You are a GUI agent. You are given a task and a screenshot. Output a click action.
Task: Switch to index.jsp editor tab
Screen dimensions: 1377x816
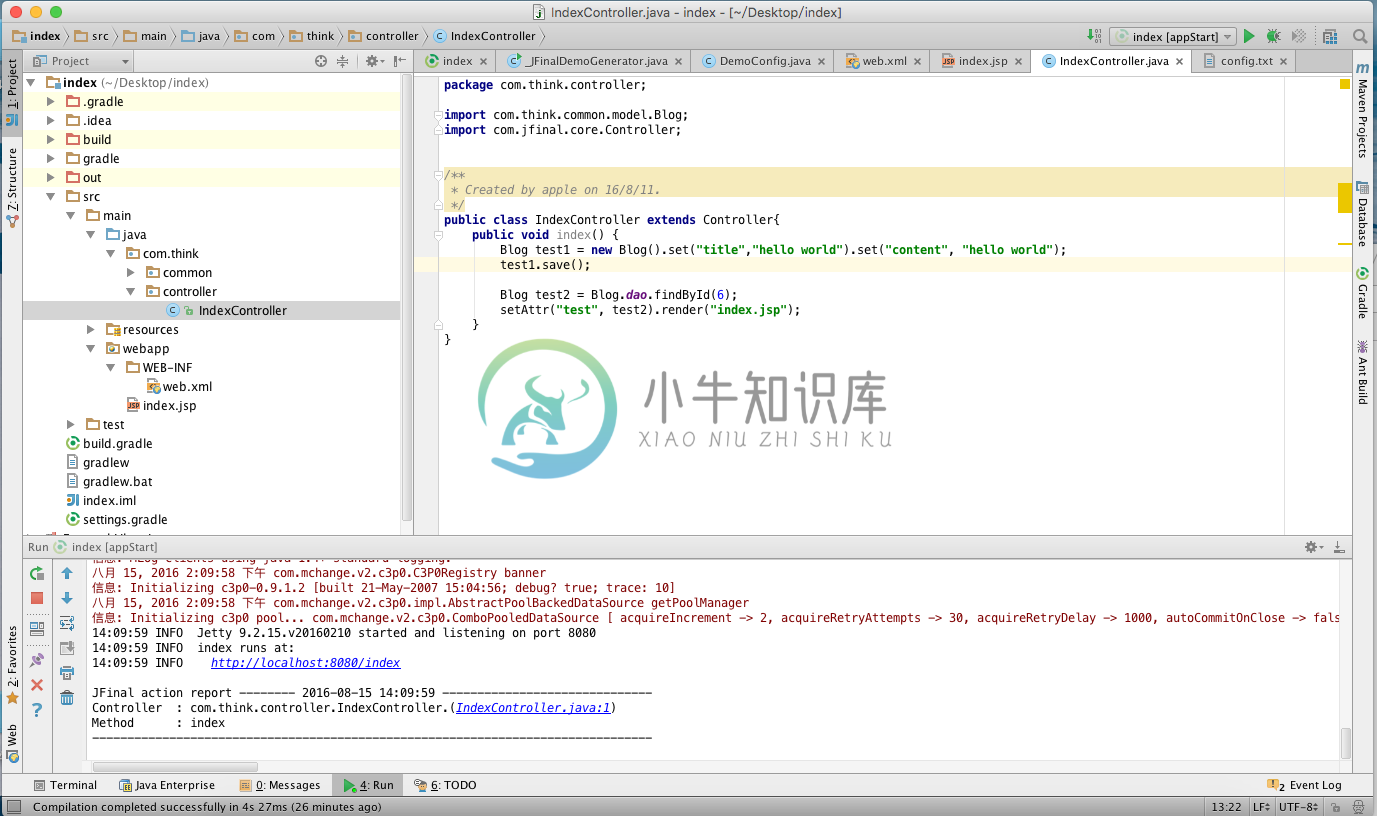coord(982,61)
